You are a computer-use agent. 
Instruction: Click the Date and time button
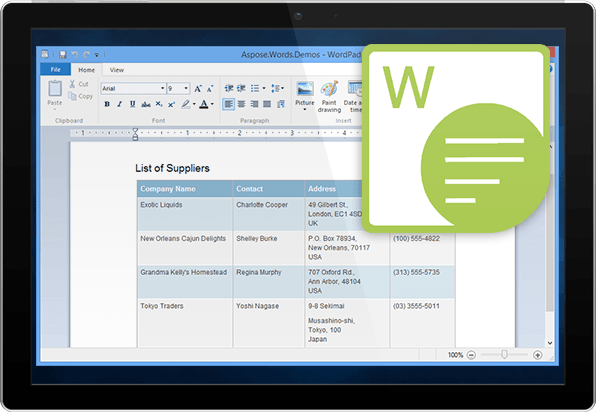pyautogui.click(x=353, y=97)
